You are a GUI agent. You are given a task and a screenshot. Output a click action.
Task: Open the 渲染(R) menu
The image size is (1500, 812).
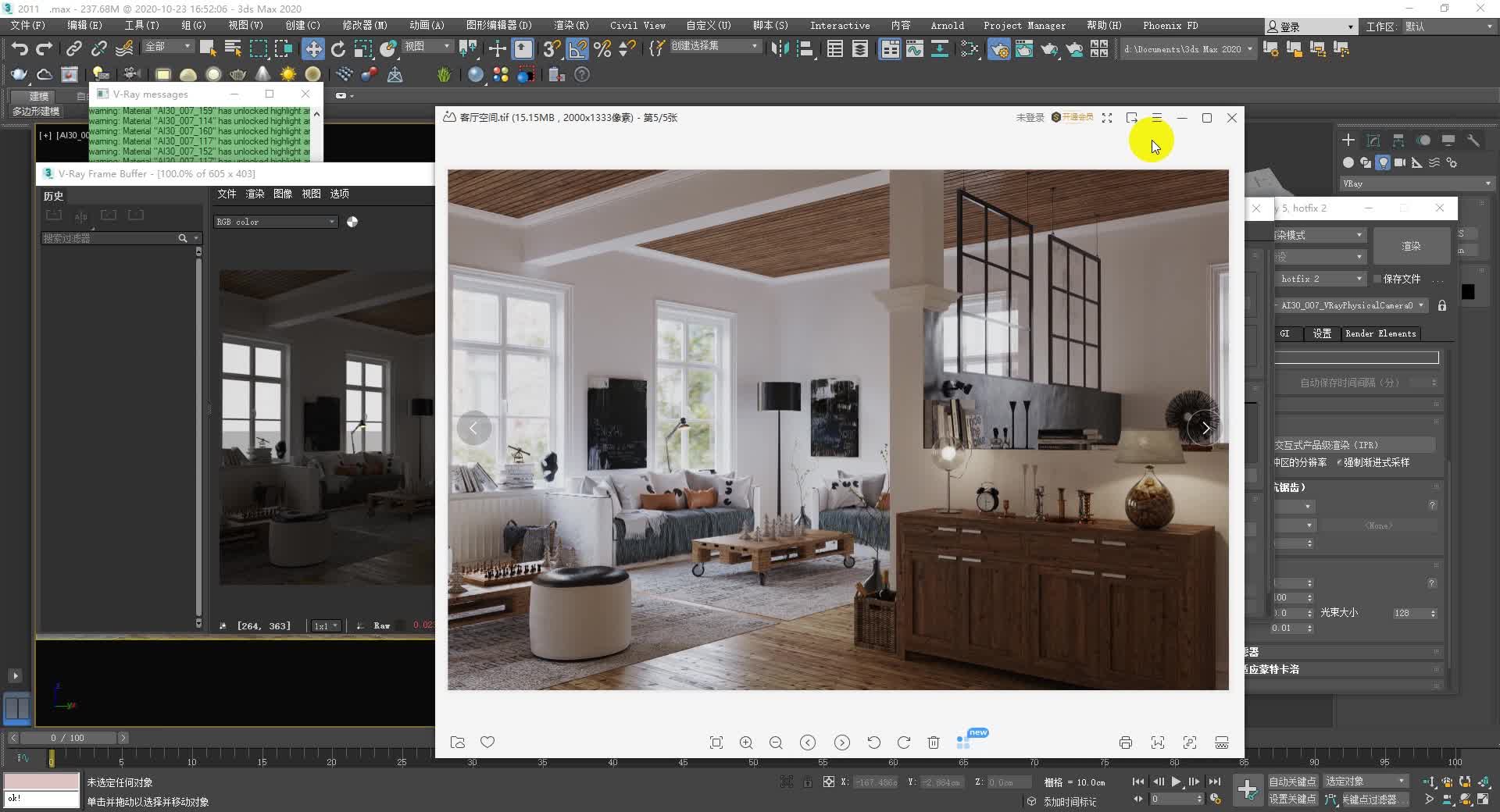pyautogui.click(x=571, y=25)
